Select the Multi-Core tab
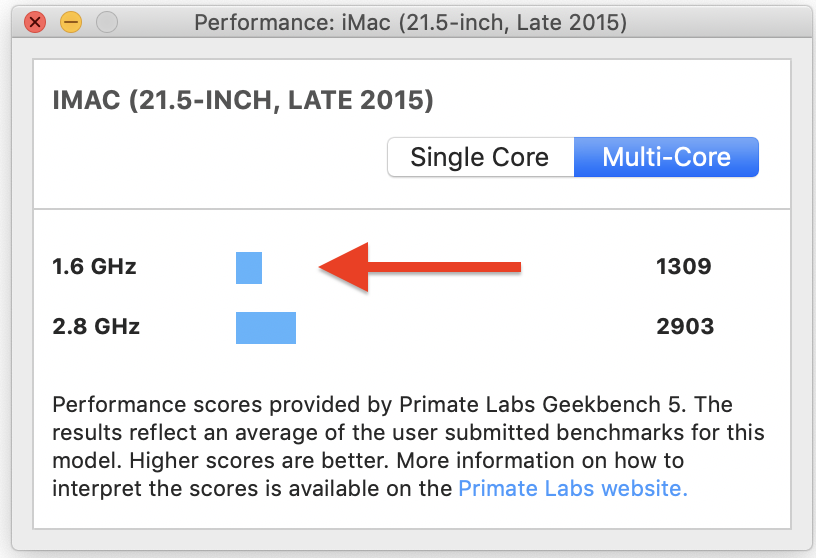816x558 pixels. (x=666, y=157)
